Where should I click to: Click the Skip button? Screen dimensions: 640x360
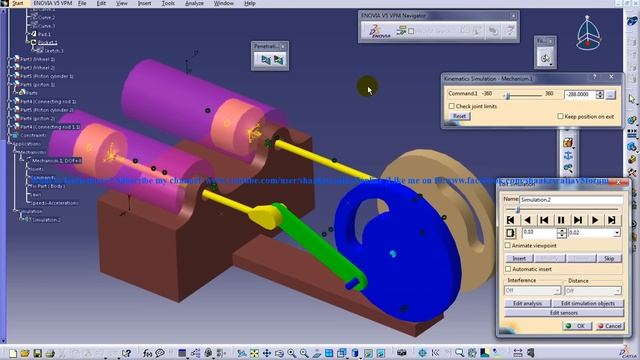pyautogui.click(x=609, y=258)
